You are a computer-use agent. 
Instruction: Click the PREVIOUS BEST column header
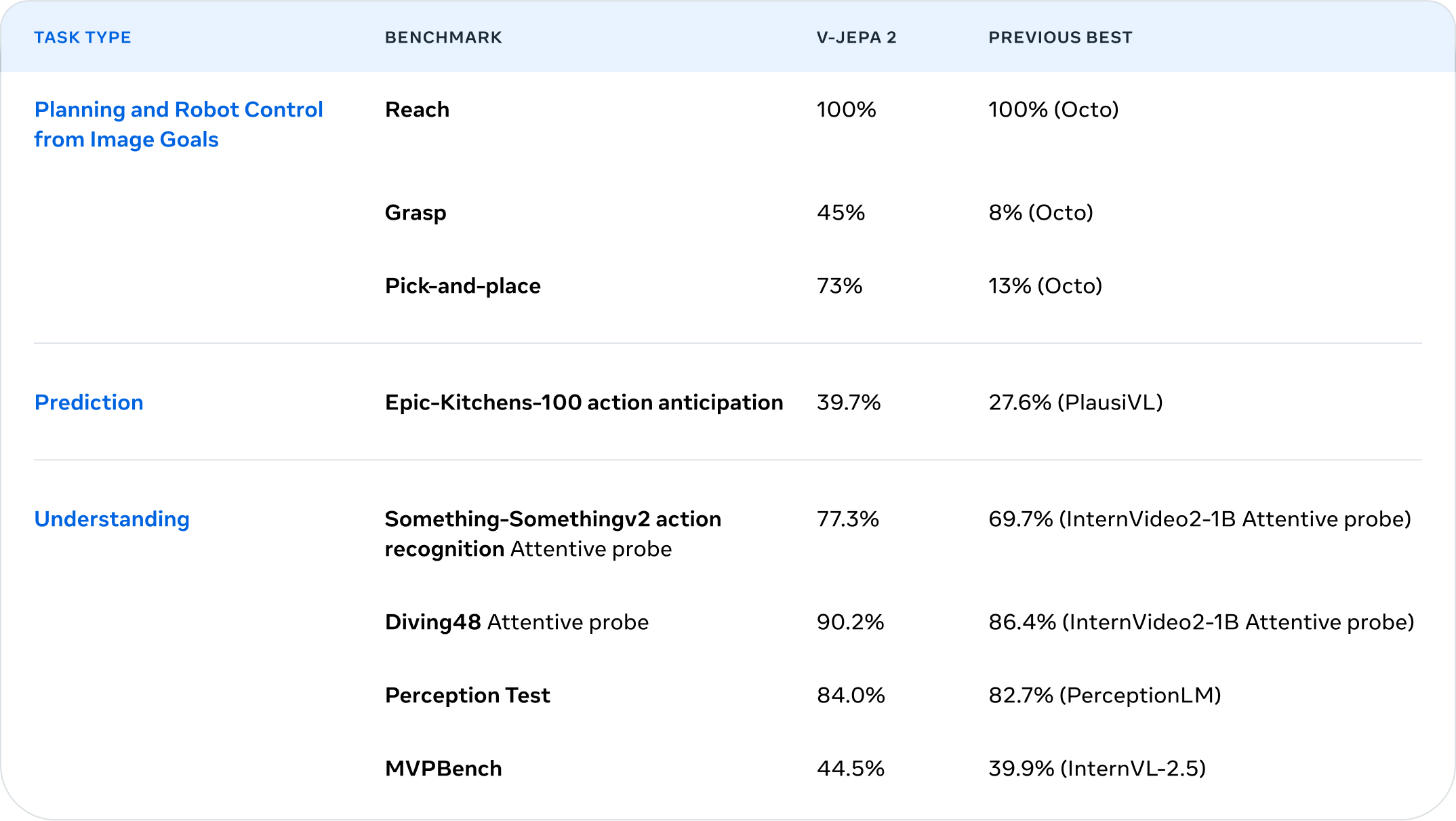click(1060, 37)
